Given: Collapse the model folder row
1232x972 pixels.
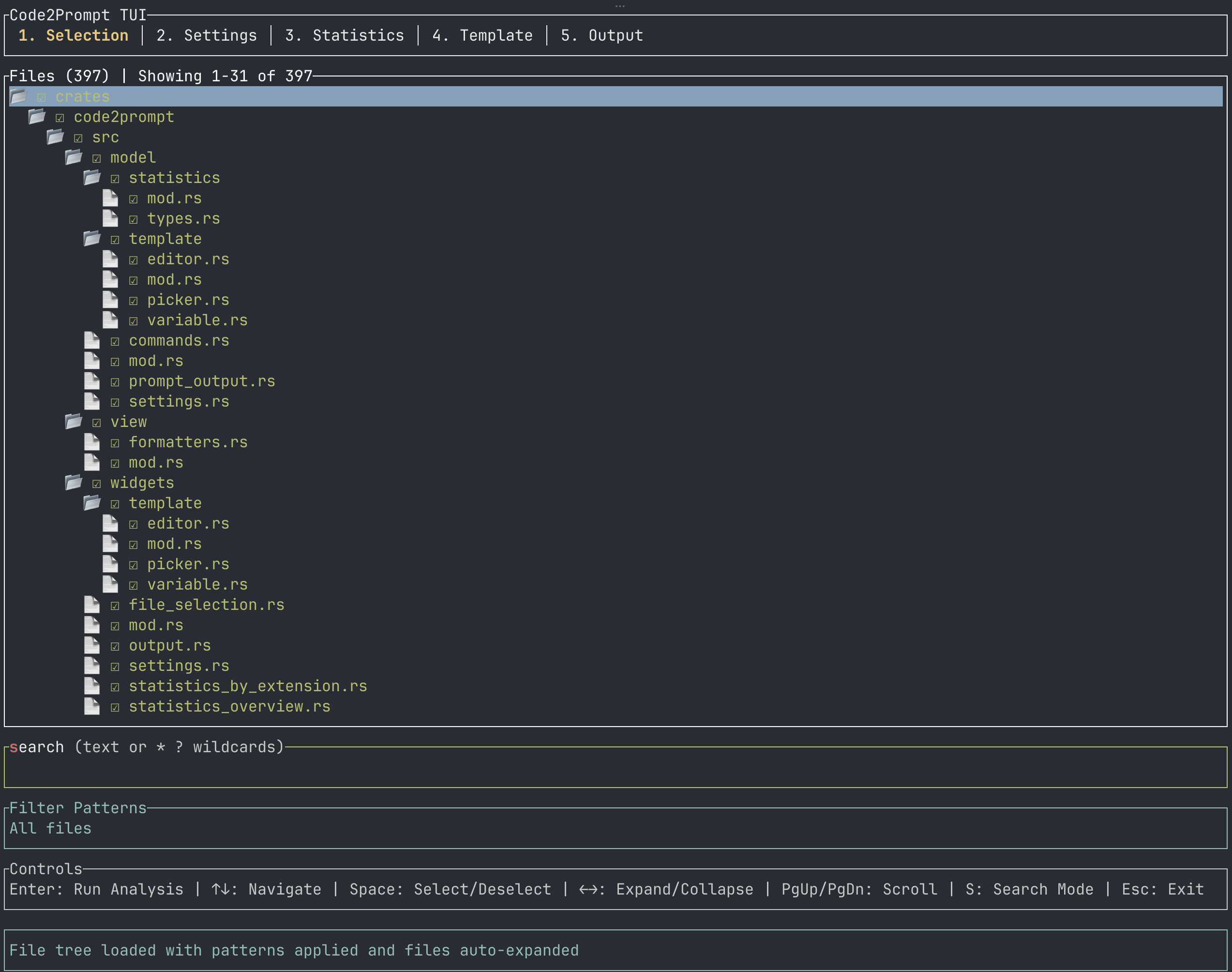Looking at the screenshot, I should click(616, 158).
